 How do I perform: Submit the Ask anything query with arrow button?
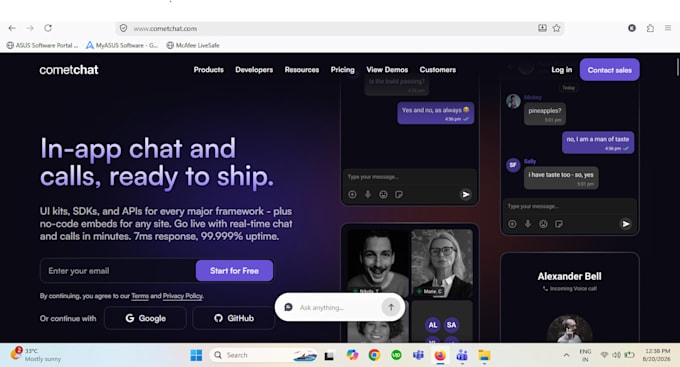(x=391, y=307)
